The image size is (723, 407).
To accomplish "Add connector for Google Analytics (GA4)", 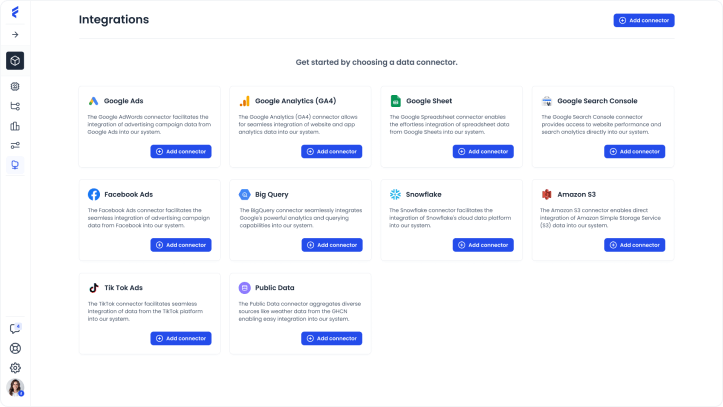I will pyautogui.click(x=332, y=152).
